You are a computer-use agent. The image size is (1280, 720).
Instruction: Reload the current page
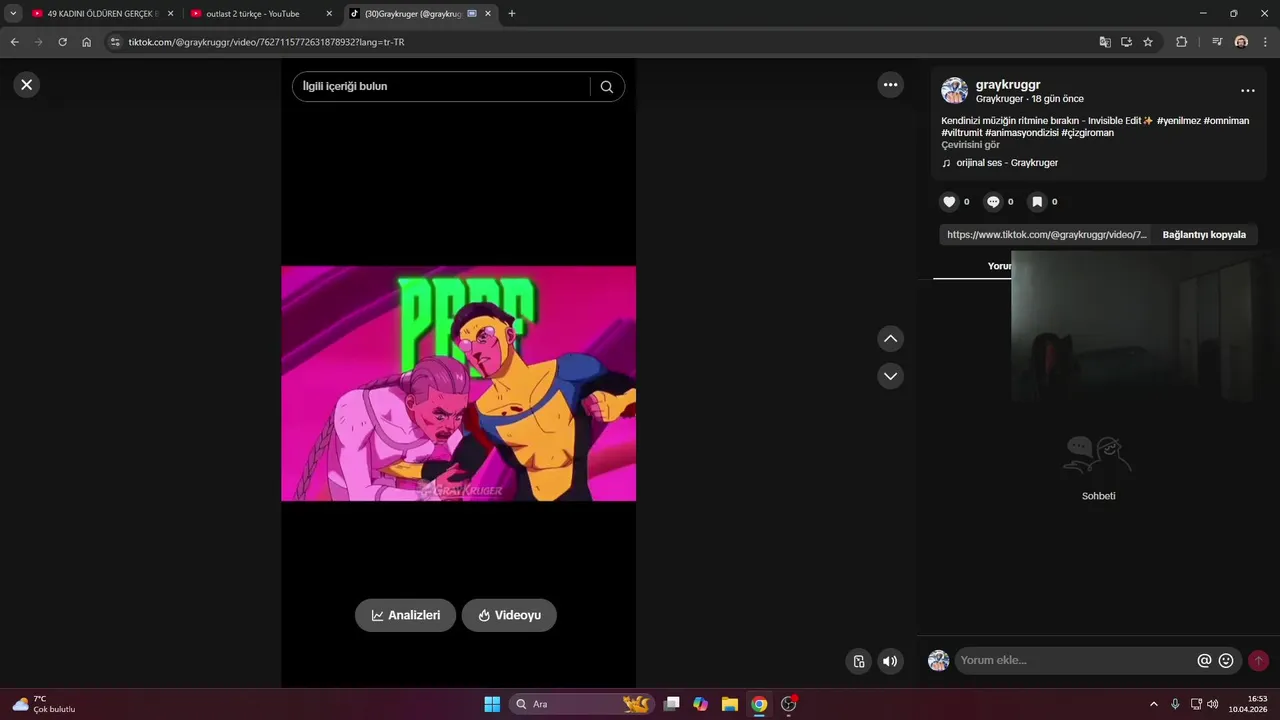[62, 42]
